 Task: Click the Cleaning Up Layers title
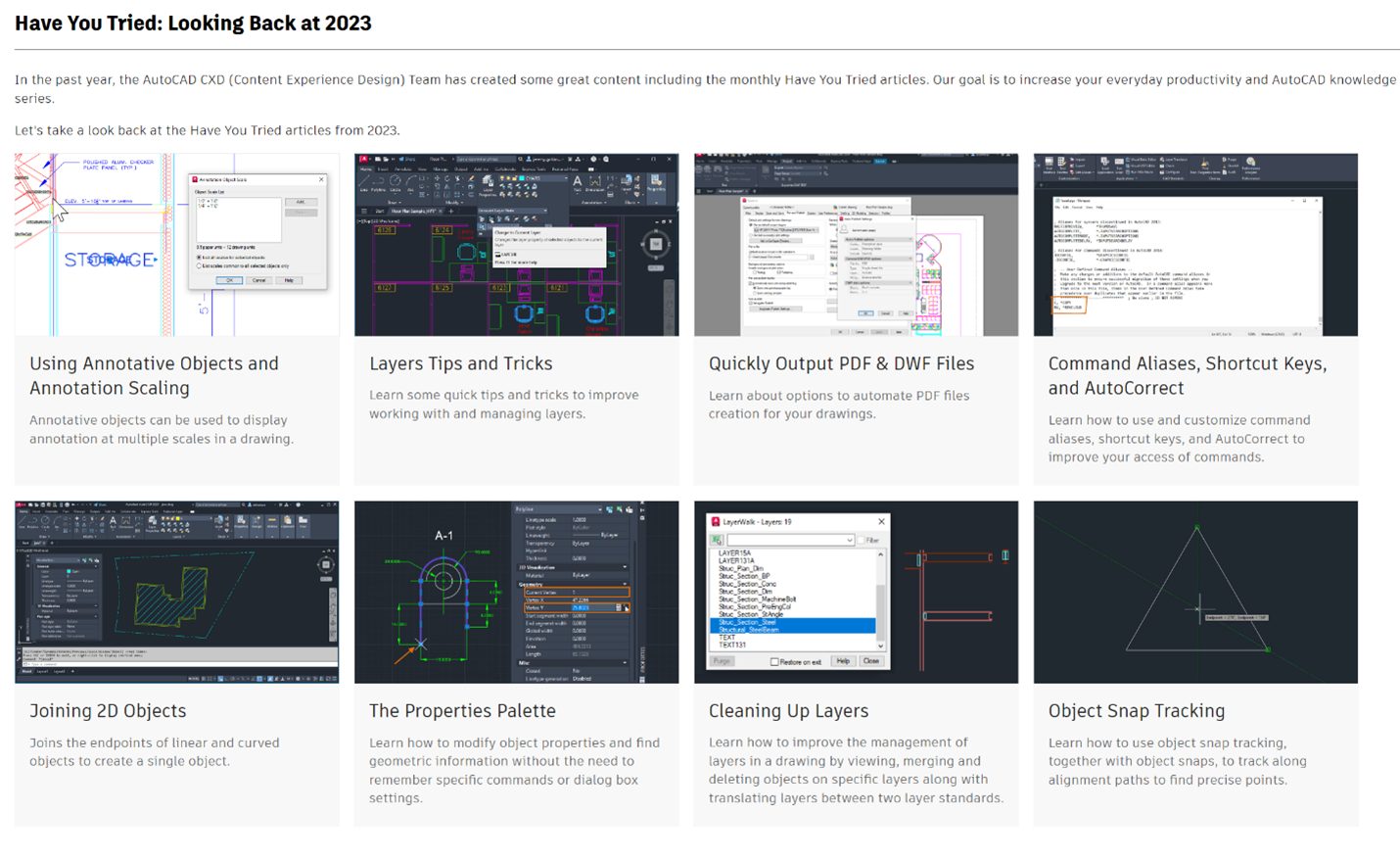[x=788, y=711]
